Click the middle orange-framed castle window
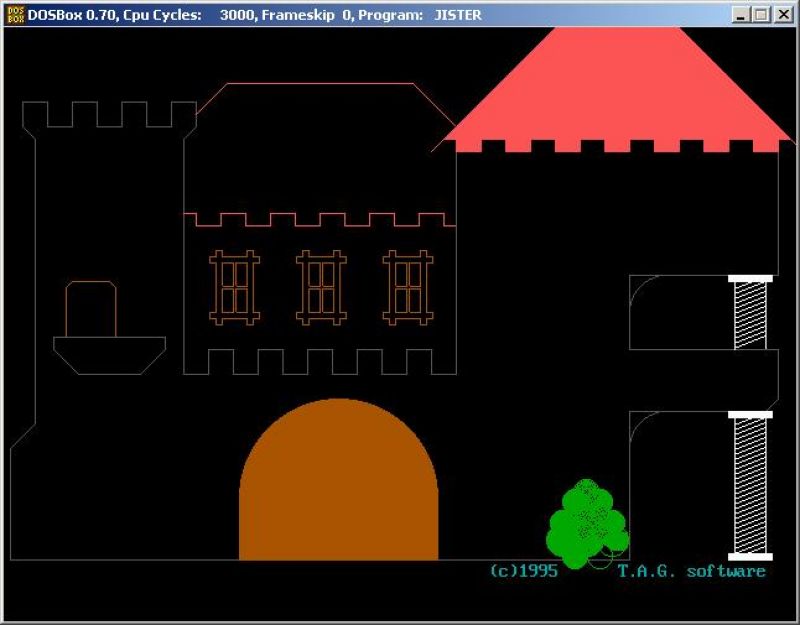 click(x=321, y=288)
